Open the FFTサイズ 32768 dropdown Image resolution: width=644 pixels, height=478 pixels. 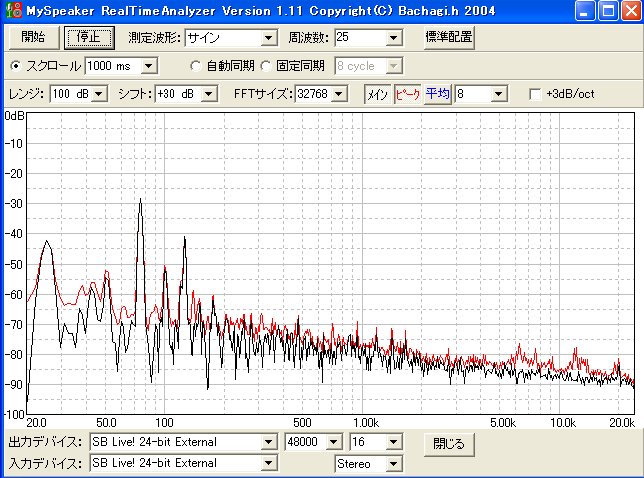click(x=339, y=94)
